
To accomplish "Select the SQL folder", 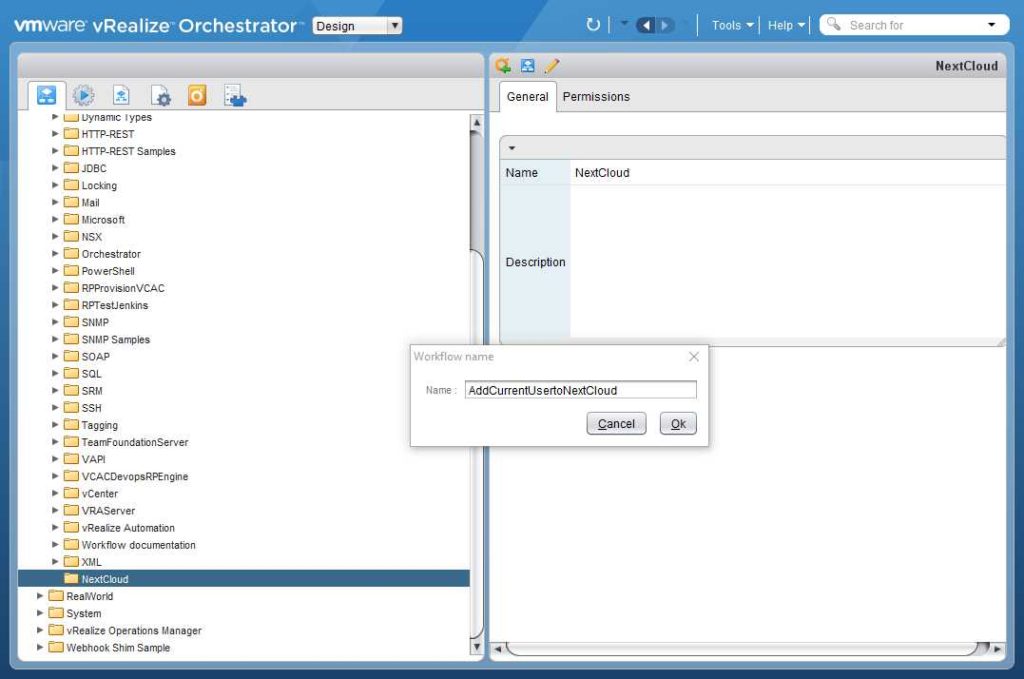I will point(83,373).
